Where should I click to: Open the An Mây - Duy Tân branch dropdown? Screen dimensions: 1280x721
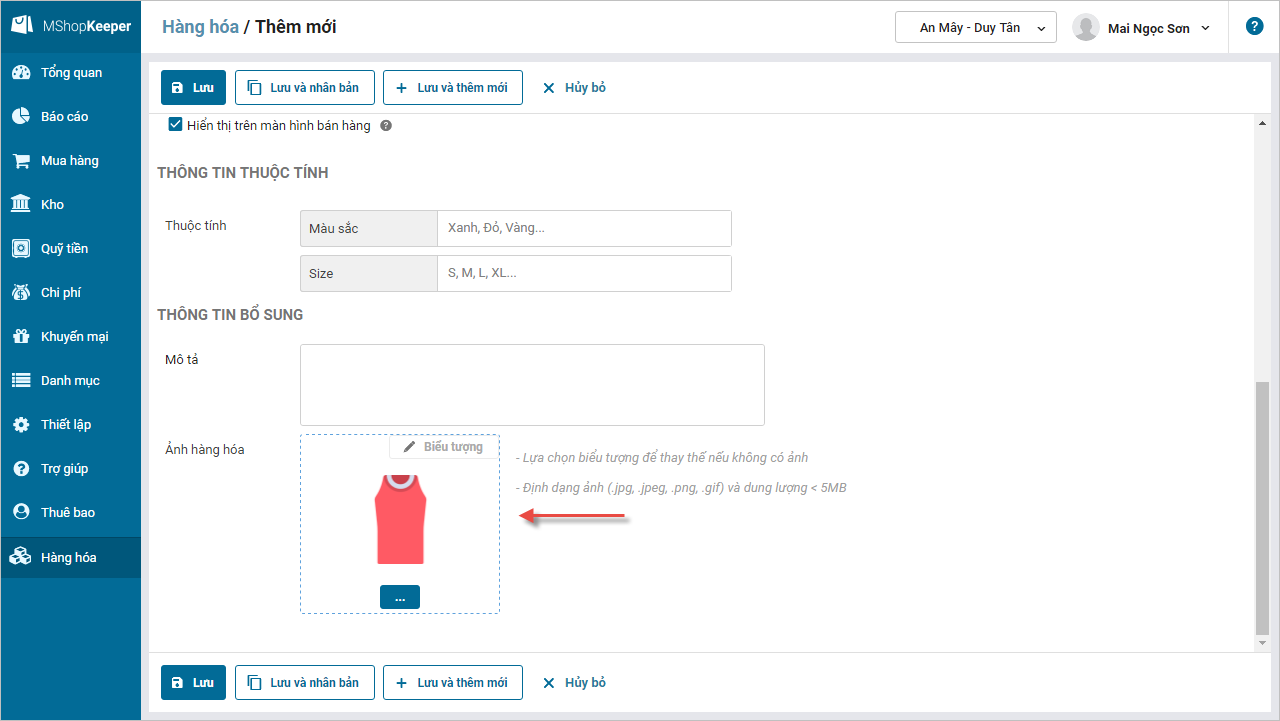click(975, 28)
